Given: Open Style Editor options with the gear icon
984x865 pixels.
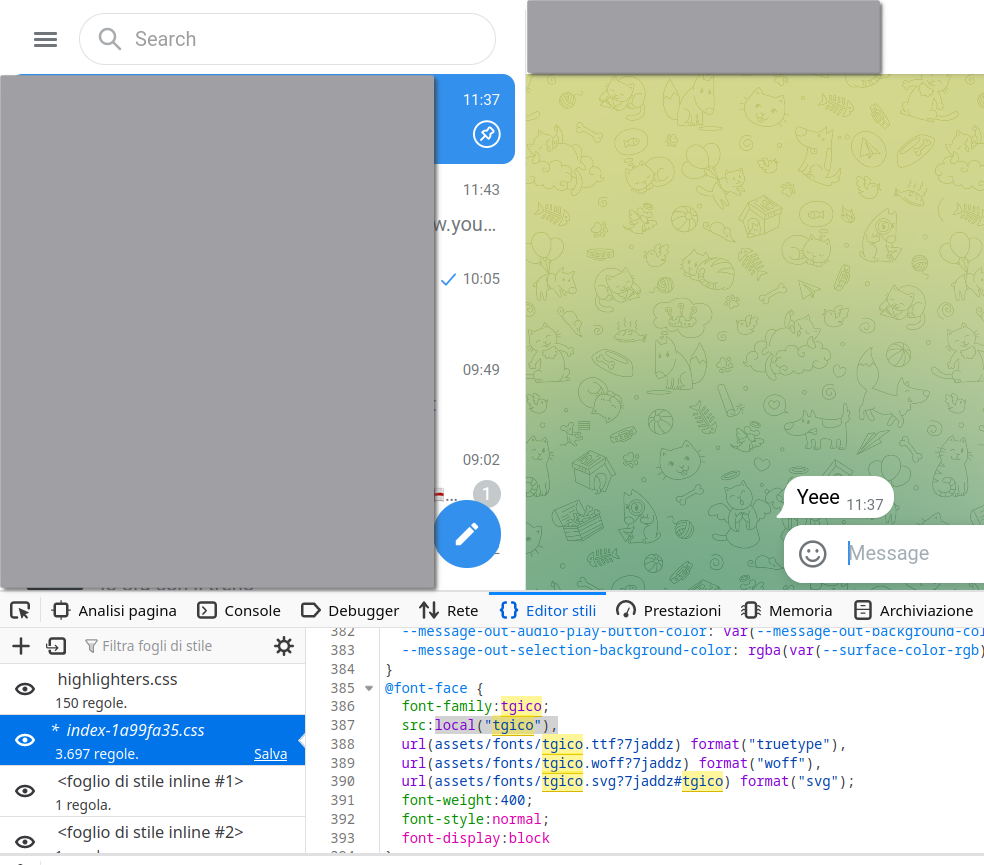Looking at the screenshot, I should (x=284, y=646).
